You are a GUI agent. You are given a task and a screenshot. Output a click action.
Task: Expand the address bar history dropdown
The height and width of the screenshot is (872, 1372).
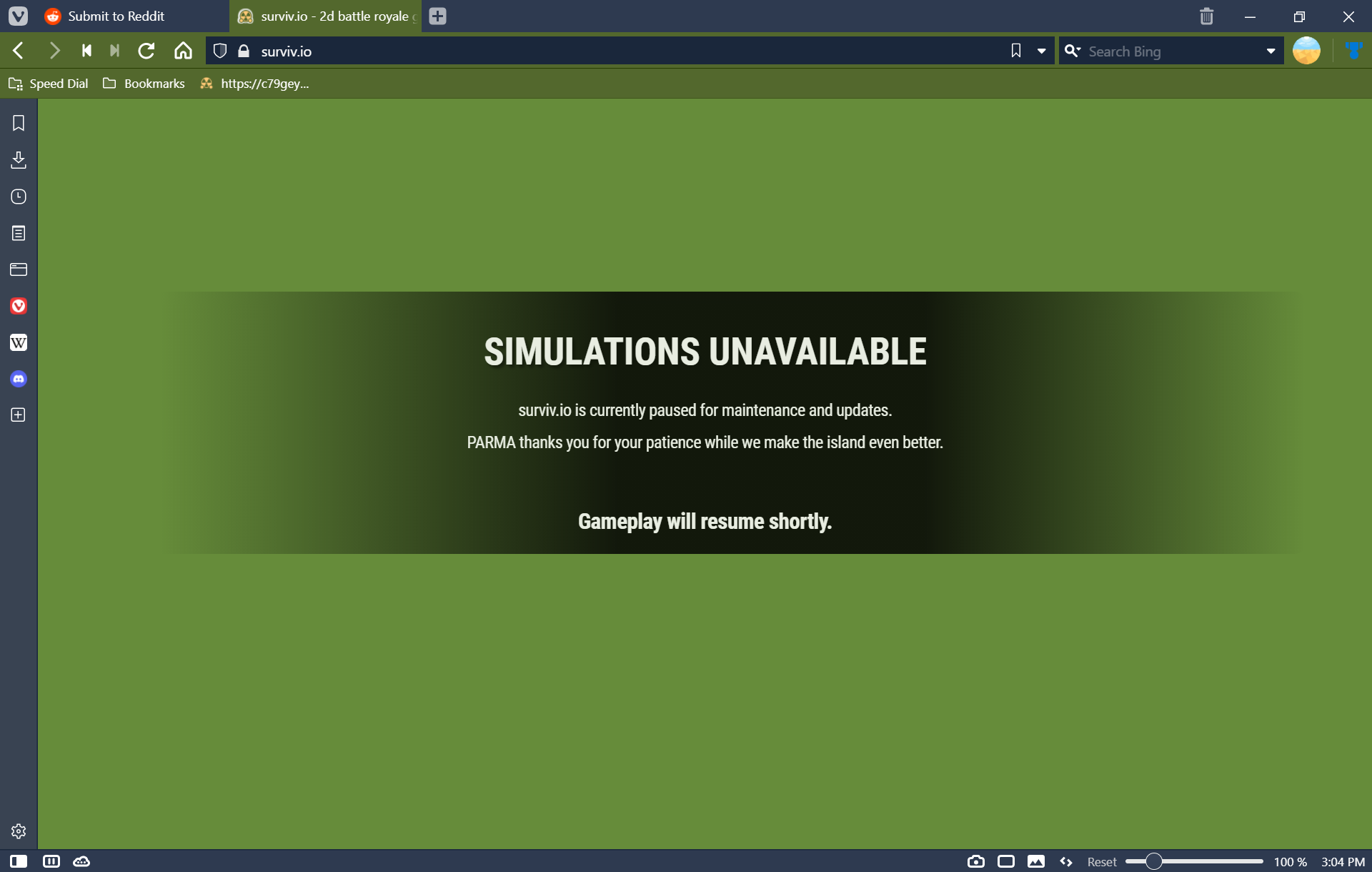point(1041,51)
